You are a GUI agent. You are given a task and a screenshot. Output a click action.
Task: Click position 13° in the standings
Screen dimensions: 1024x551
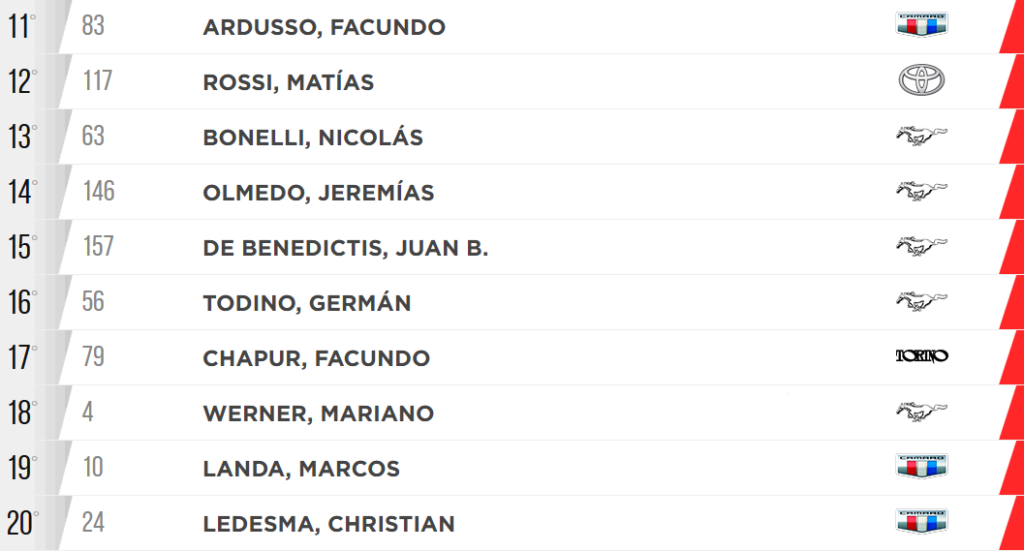[22, 137]
